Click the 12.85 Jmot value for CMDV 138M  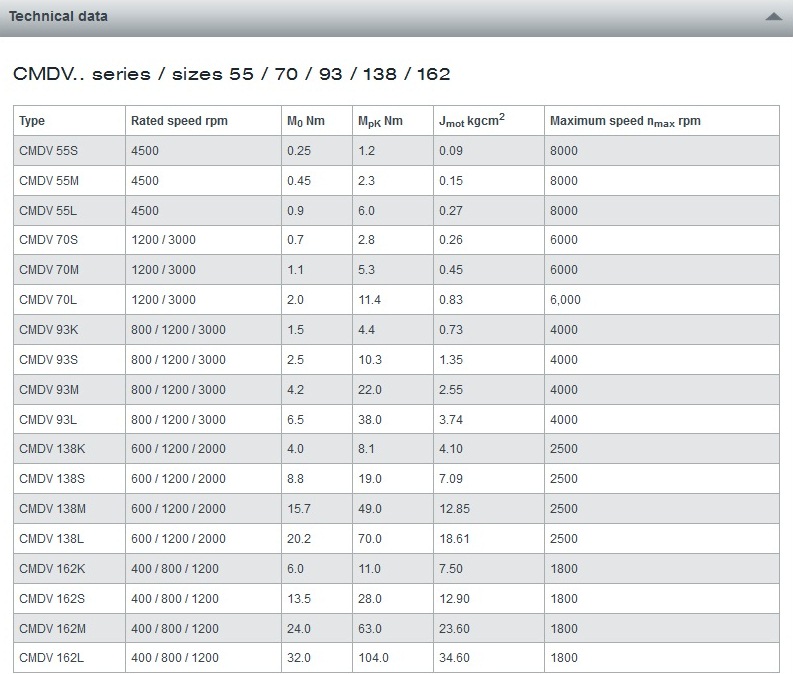[x=454, y=508]
